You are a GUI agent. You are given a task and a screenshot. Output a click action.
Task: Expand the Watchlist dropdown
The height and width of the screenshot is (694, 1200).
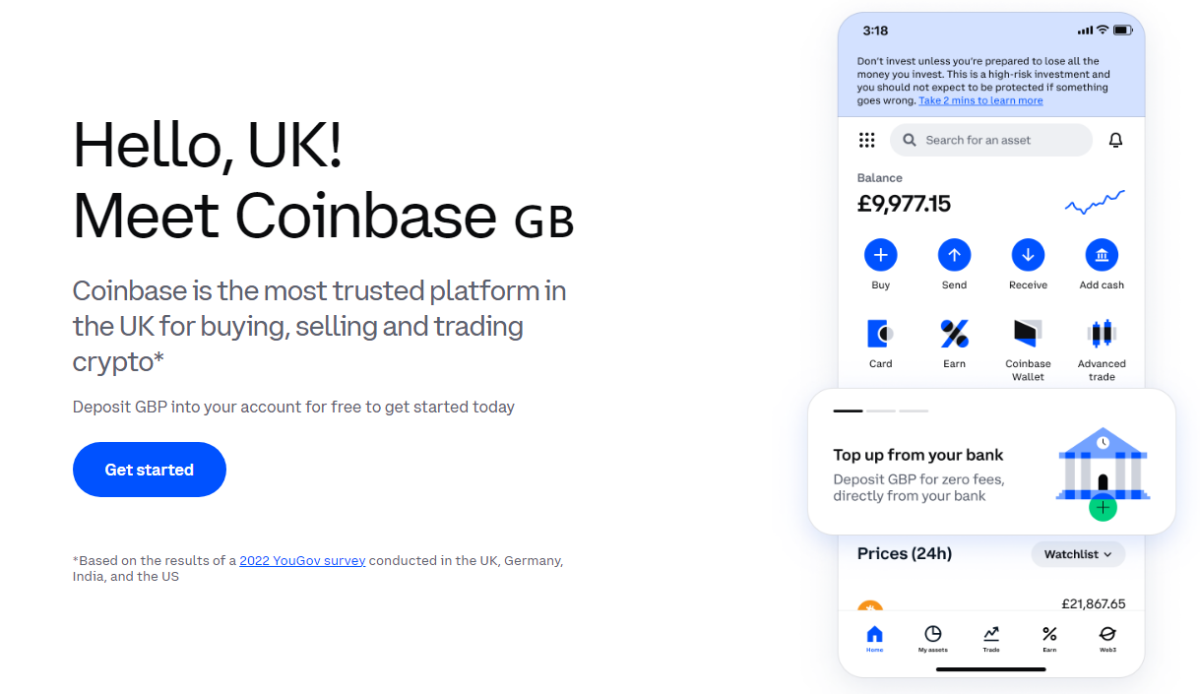click(1078, 554)
